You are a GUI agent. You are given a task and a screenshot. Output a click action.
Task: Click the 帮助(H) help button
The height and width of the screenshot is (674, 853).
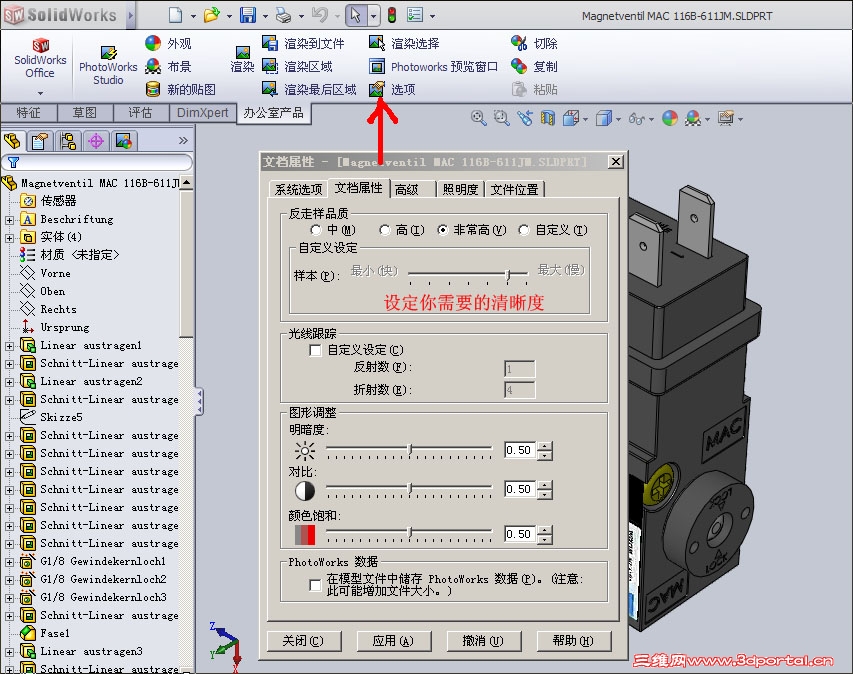click(x=574, y=641)
